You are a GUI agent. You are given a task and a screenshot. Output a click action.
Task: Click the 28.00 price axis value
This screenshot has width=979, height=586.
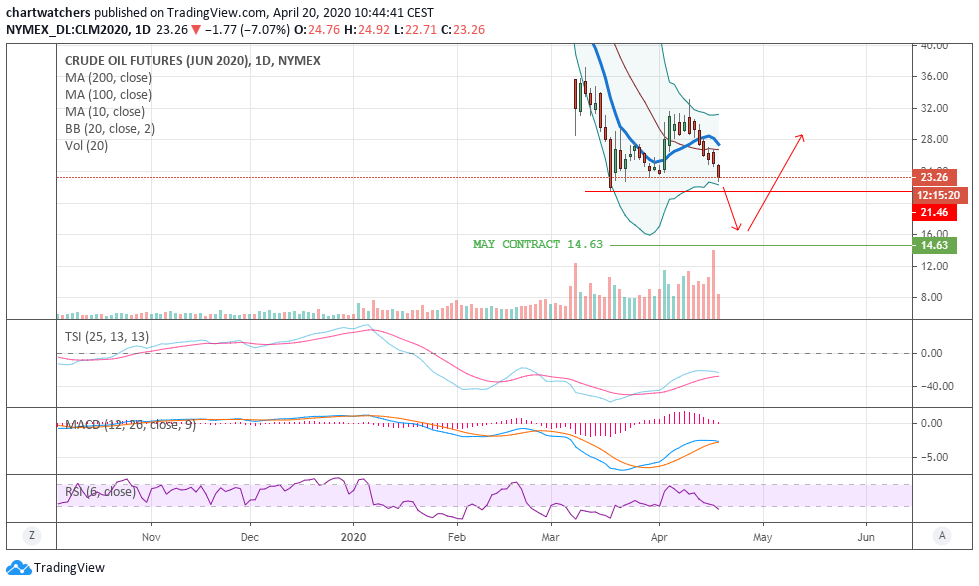934,139
